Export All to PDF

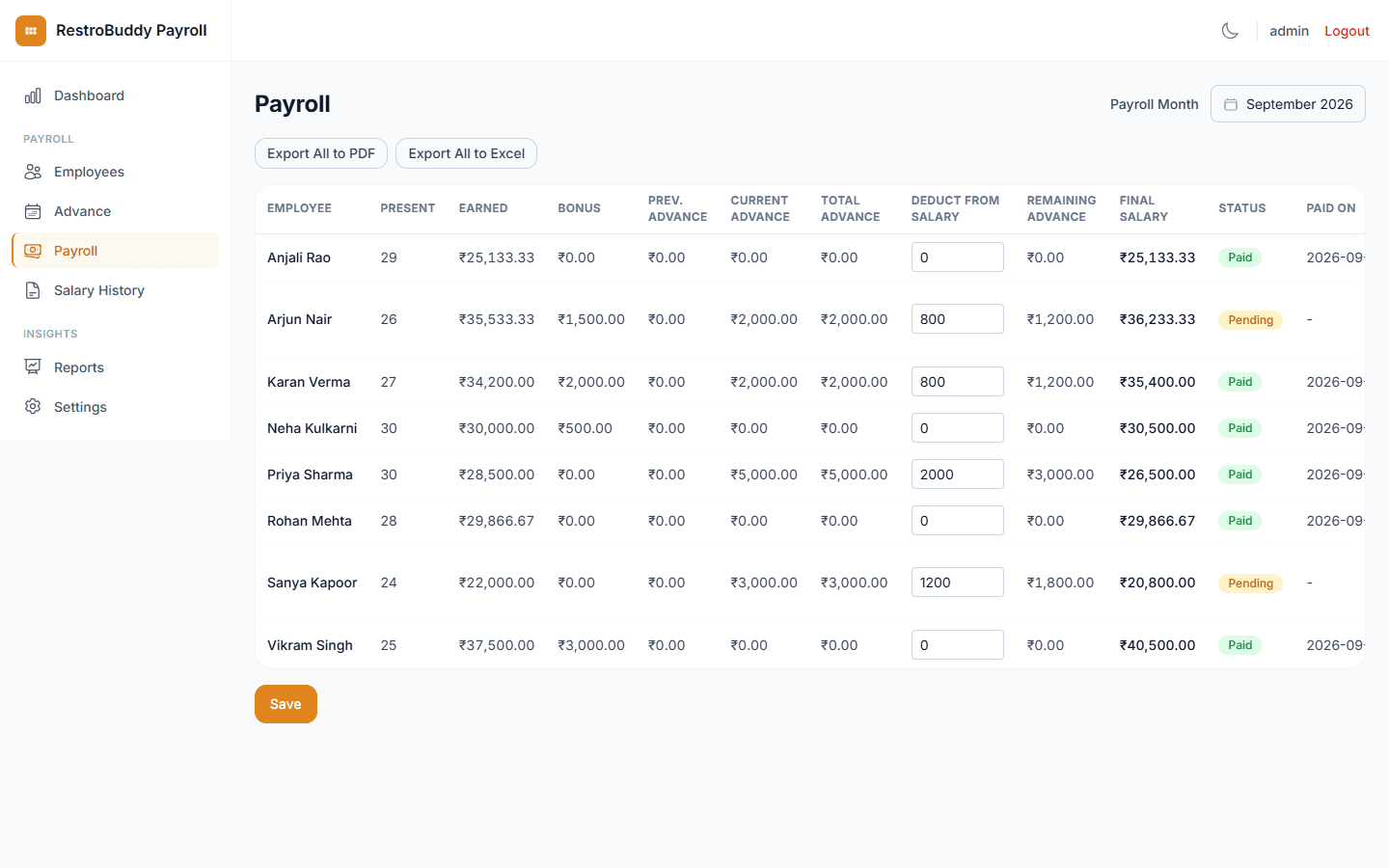click(321, 153)
